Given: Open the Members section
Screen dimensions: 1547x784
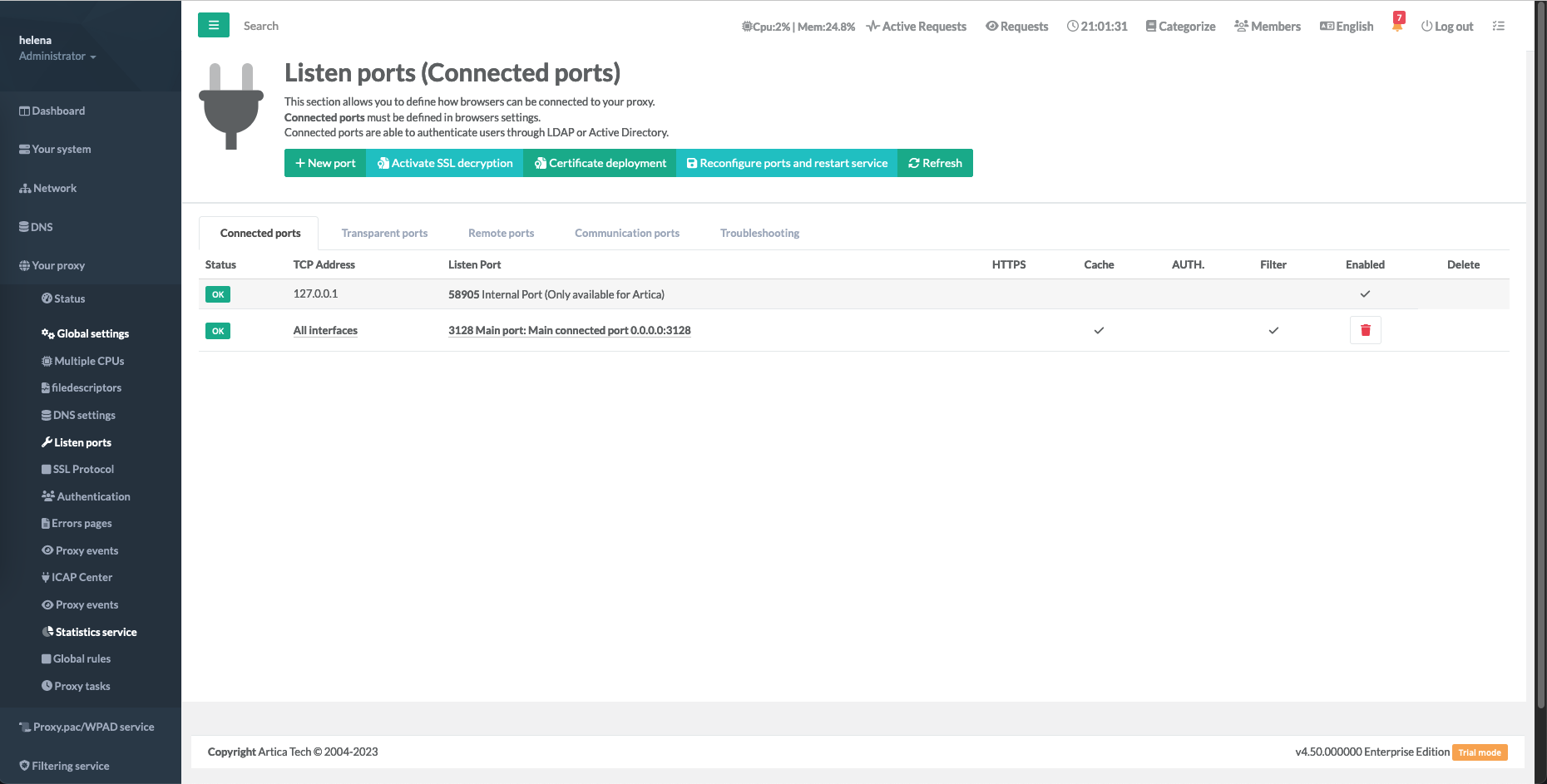Looking at the screenshot, I should click(x=1268, y=27).
